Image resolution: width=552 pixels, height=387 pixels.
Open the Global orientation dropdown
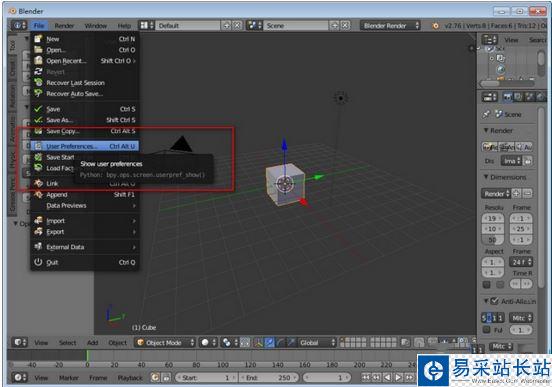[316, 342]
